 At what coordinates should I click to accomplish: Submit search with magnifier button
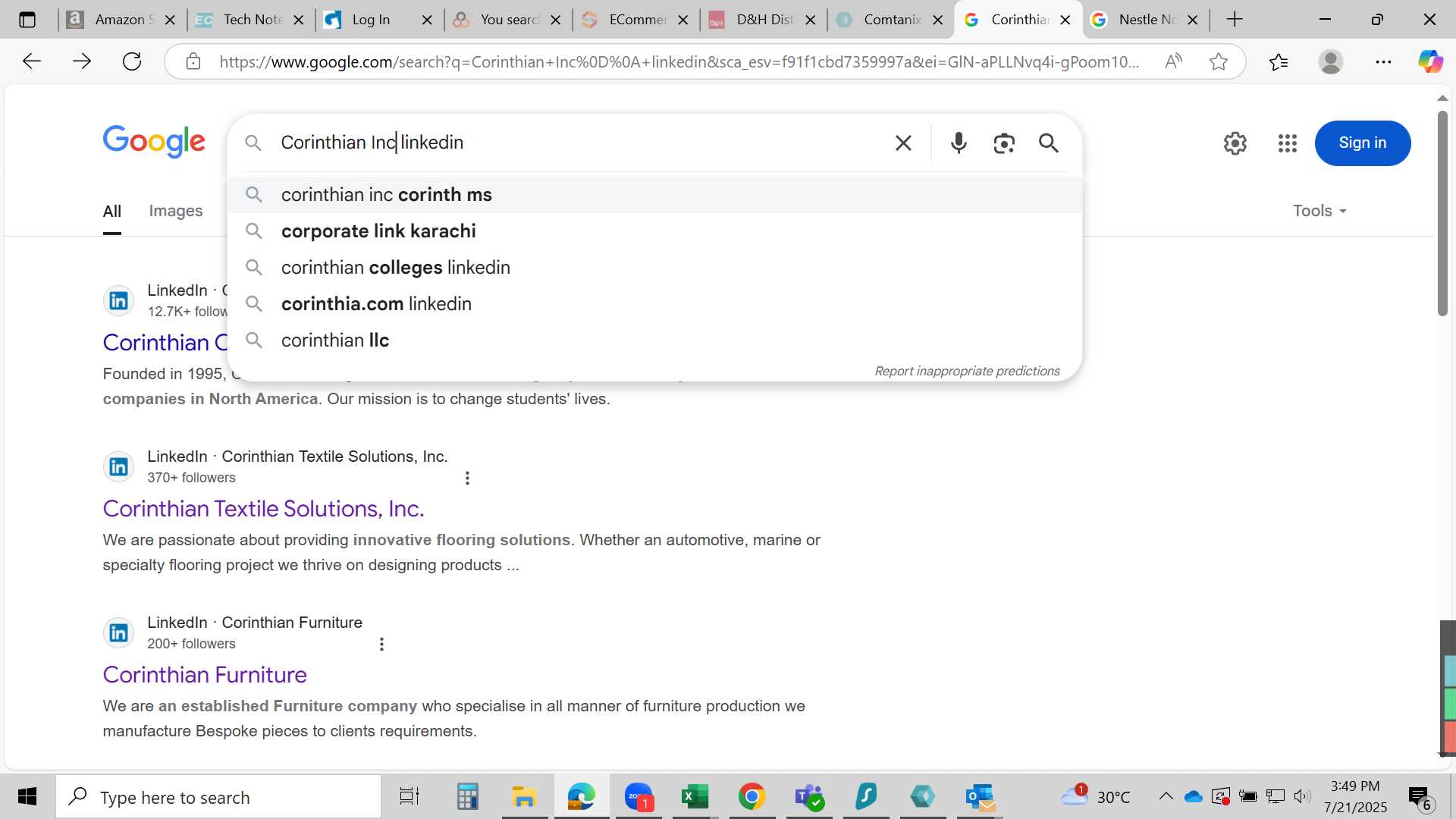point(1049,143)
